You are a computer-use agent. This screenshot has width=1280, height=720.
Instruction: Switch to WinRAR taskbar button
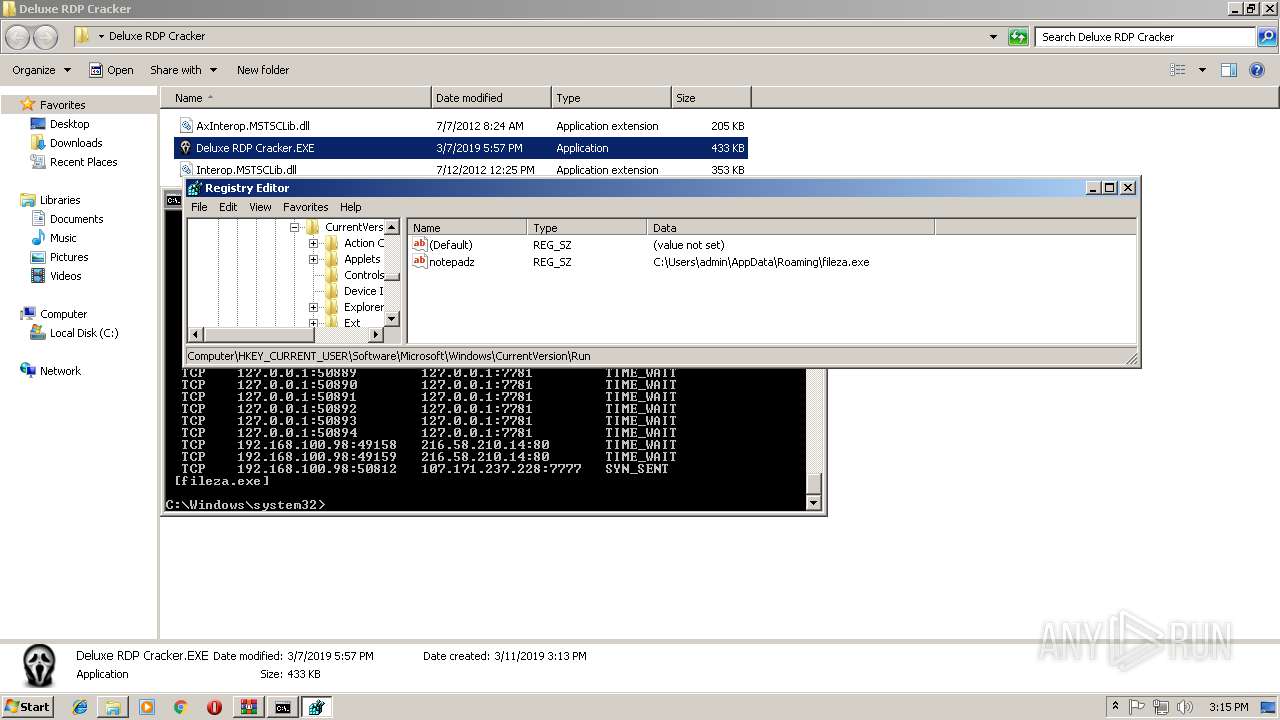point(248,707)
